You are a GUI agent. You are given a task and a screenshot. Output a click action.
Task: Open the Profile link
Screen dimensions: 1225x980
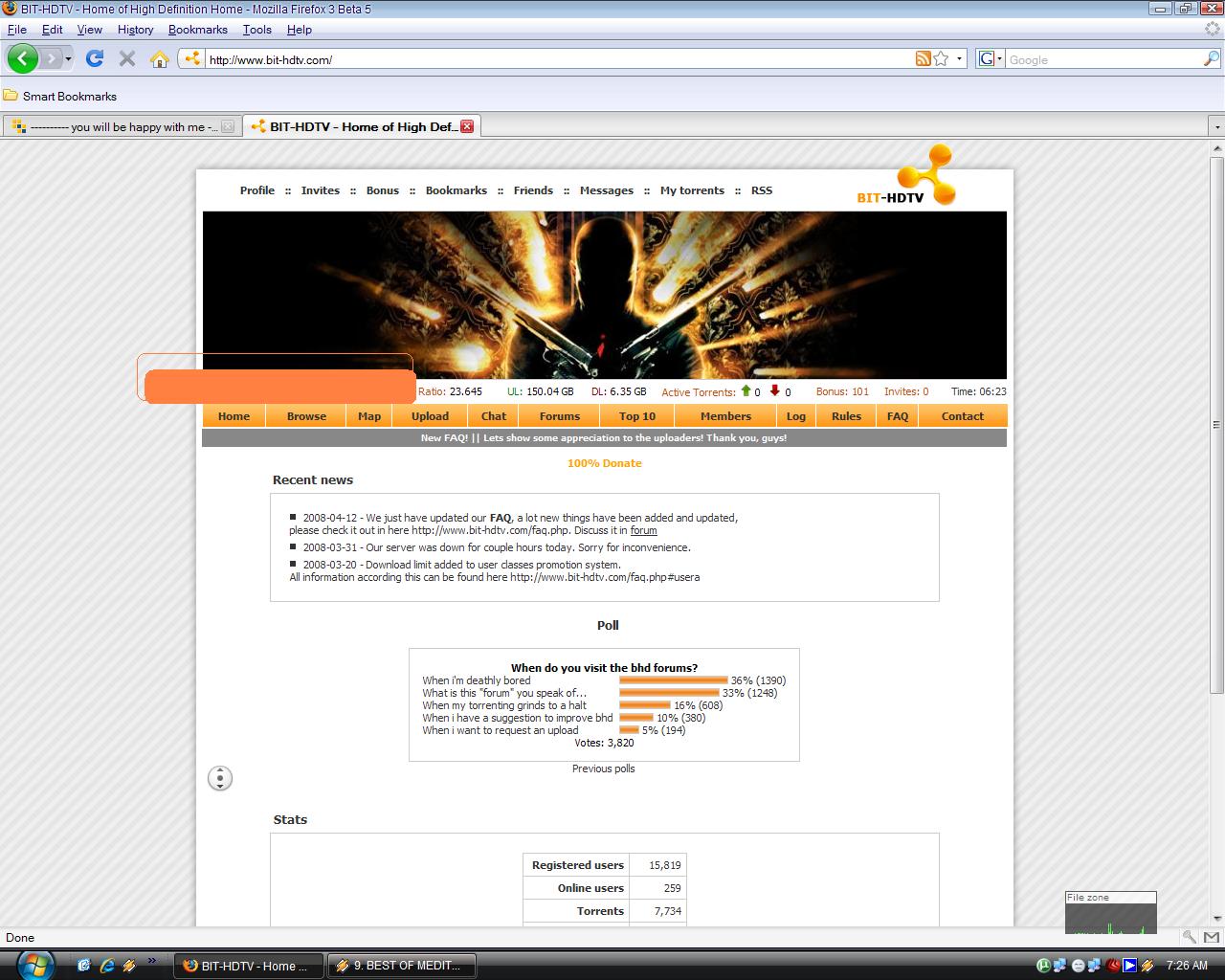(x=257, y=190)
